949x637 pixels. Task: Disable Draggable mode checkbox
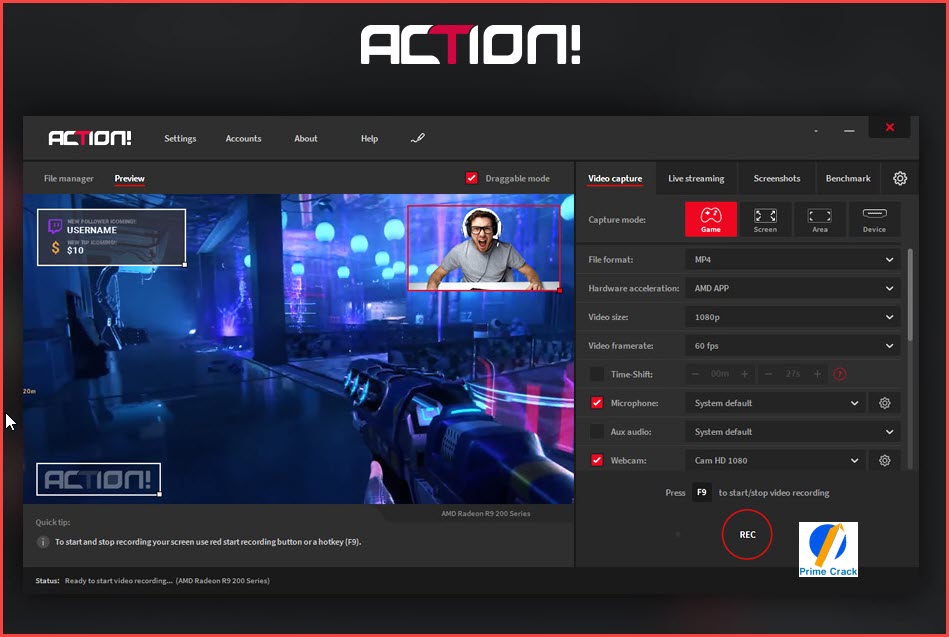471,178
